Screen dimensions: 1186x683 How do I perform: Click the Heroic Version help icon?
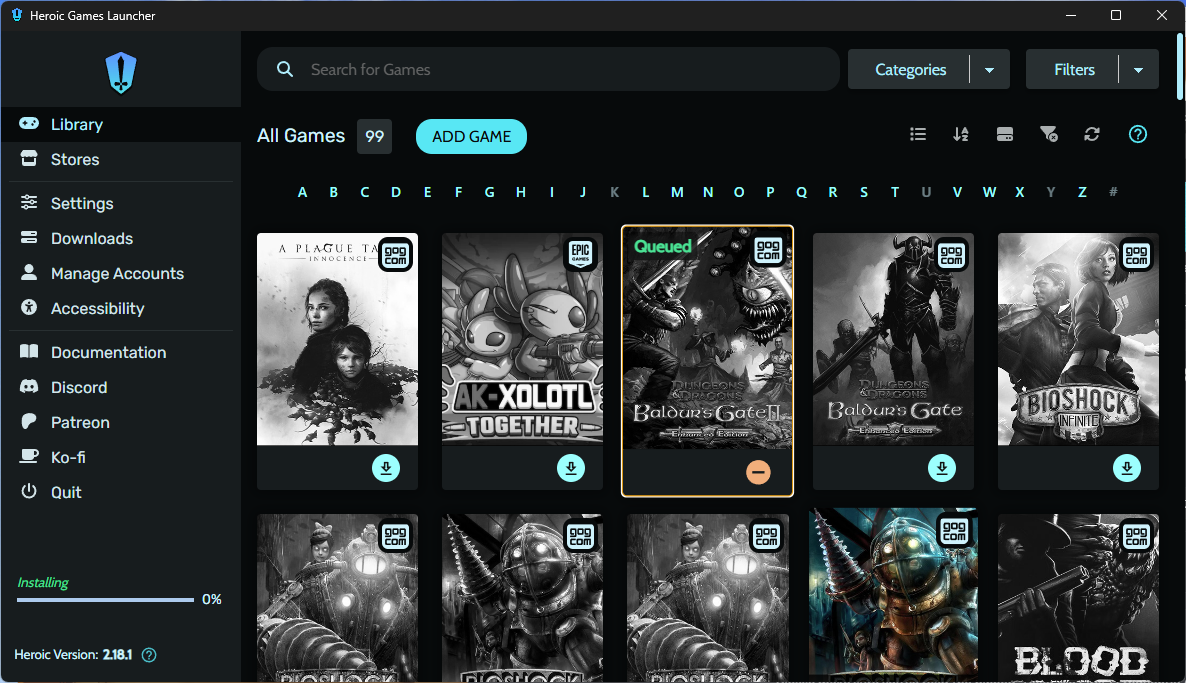[149, 655]
